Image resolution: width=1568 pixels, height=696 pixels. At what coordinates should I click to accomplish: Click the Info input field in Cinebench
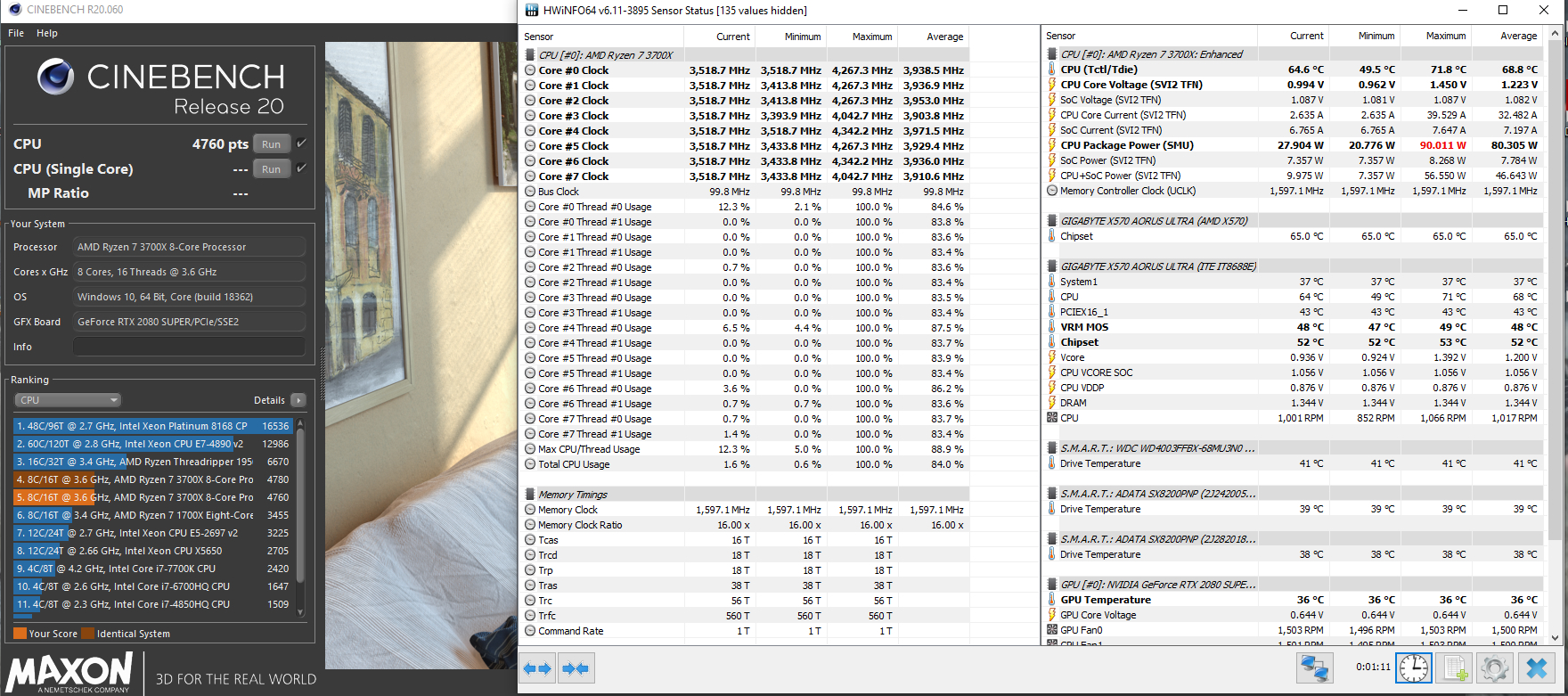tap(189, 347)
